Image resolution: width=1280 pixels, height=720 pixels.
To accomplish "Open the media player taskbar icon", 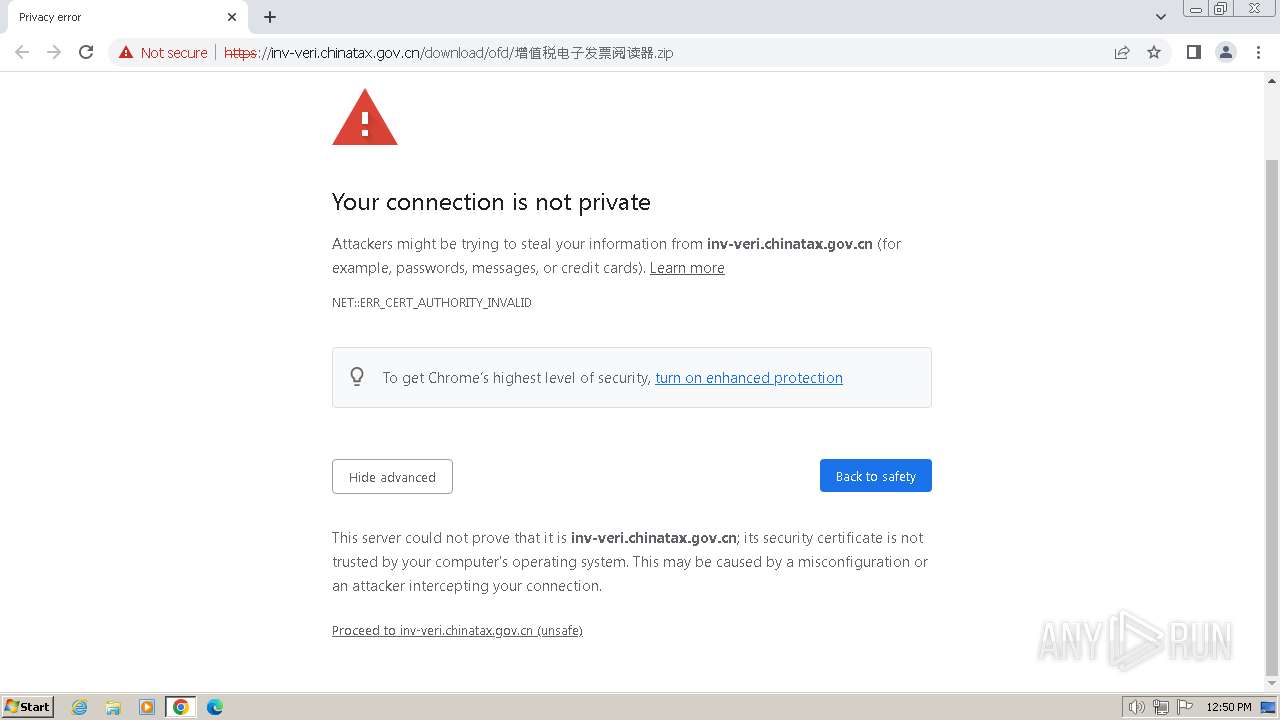I will pos(147,707).
